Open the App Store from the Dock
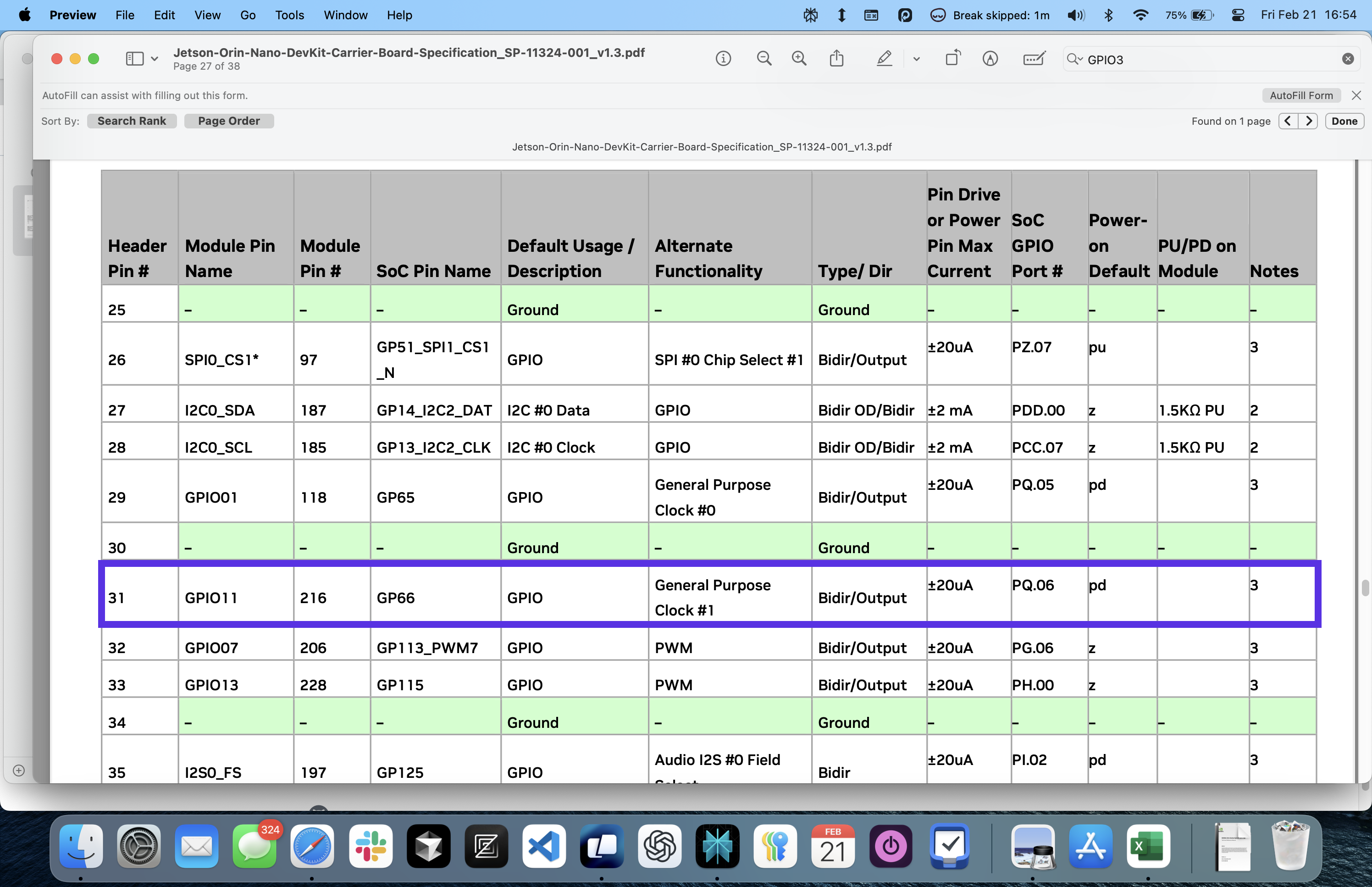This screenshot has height=887, width=1372. tap(1091, 846)
